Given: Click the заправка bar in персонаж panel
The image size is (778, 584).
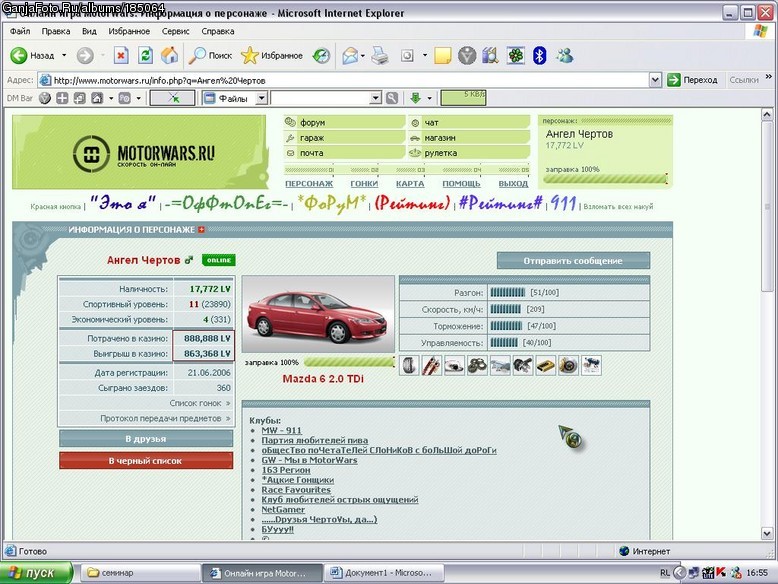Looking at the screenshot, I should [x=605, y=179].
